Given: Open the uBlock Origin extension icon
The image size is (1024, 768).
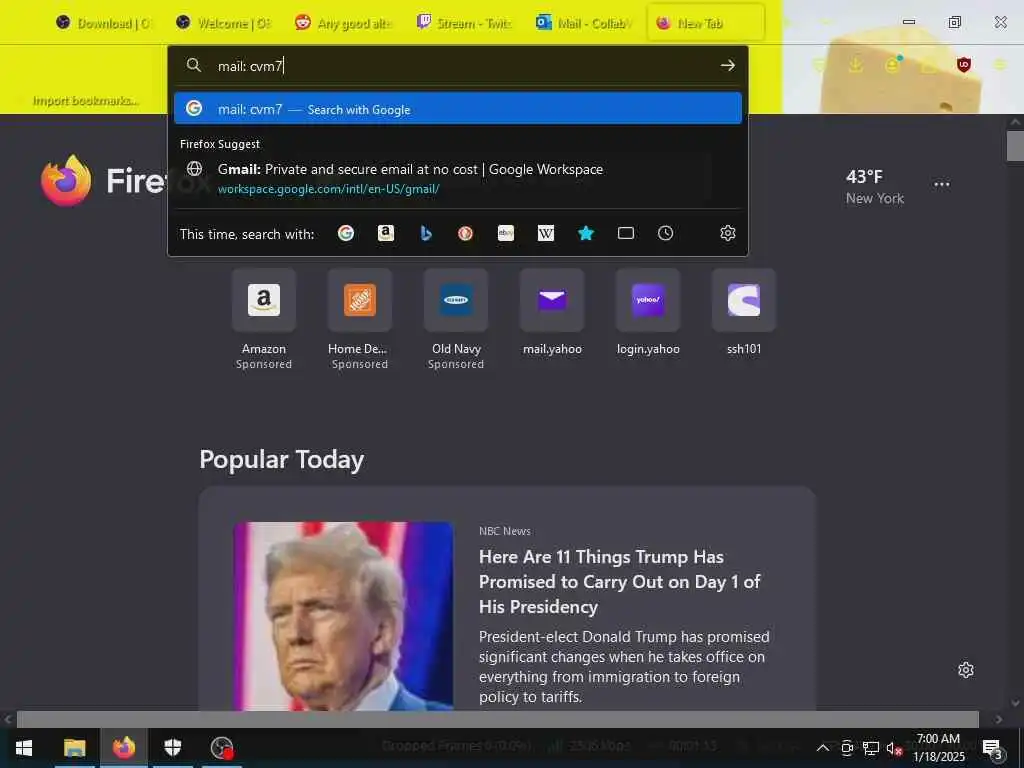Looking at the screenshot, I should 964,65.
